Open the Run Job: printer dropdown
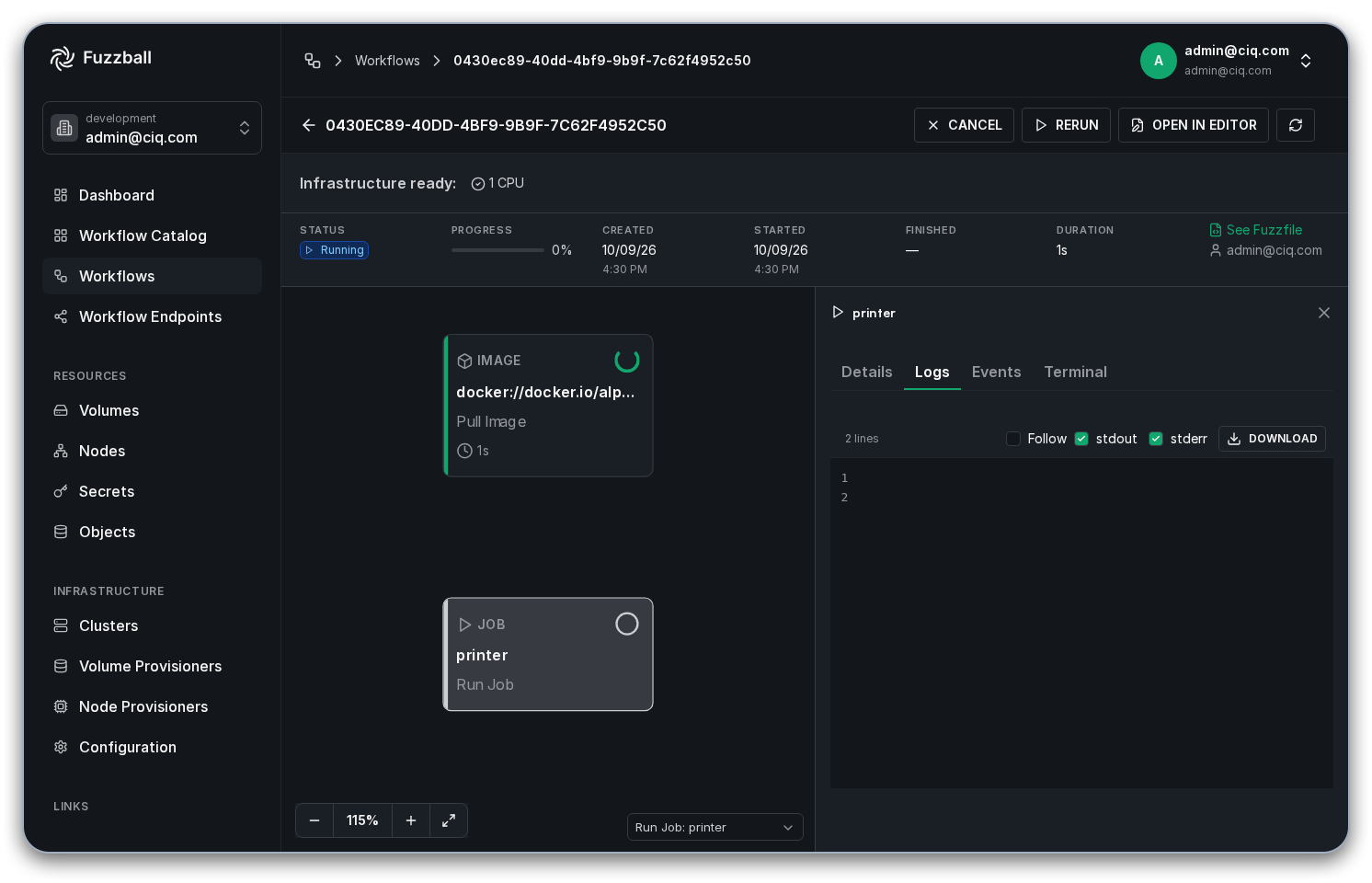Image resolution: width=1372 pixels, height=883 pixels. click(715, 827)
